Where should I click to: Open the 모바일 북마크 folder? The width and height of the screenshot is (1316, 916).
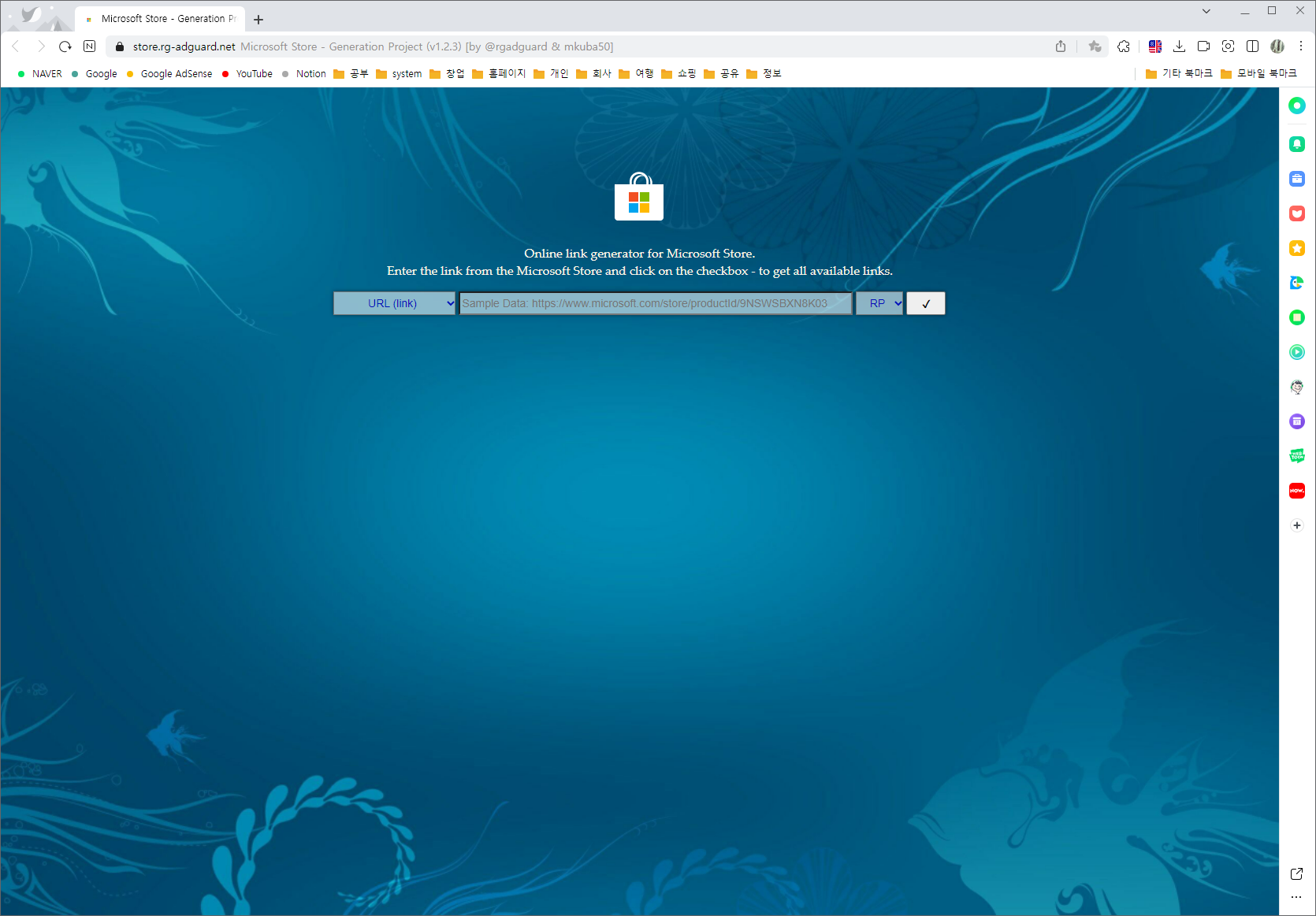[x=1258, y=73]
